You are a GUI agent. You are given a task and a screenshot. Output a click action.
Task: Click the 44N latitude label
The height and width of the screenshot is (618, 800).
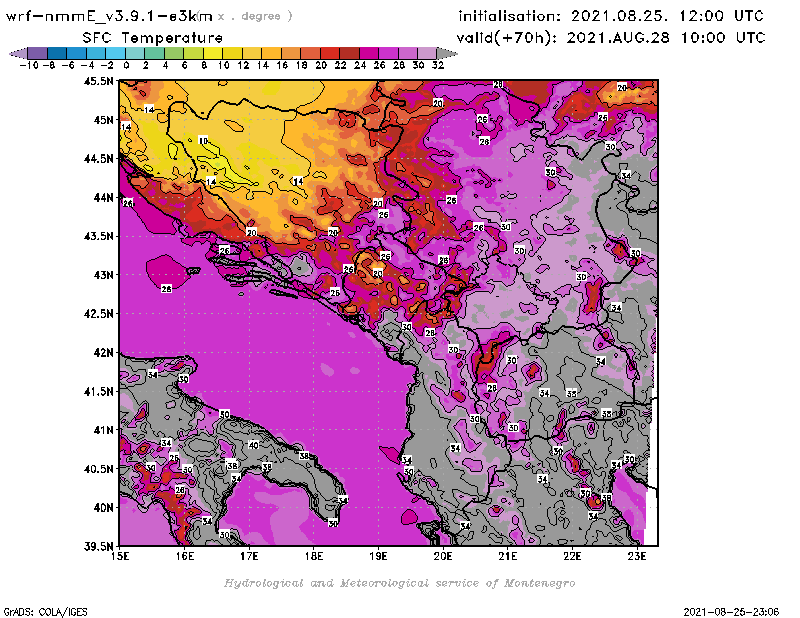click(x=103, y=197)
